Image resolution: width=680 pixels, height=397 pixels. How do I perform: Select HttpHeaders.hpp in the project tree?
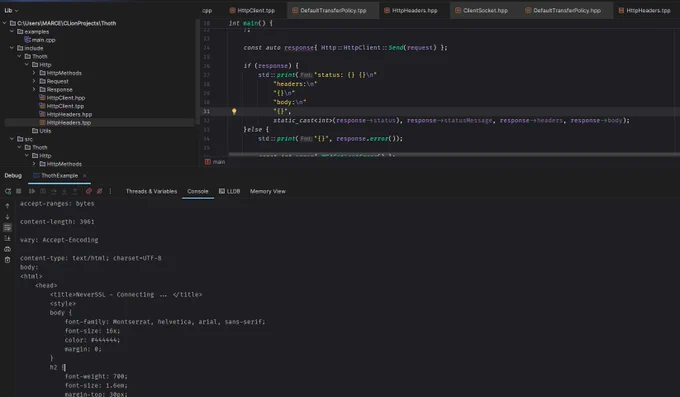69,115
